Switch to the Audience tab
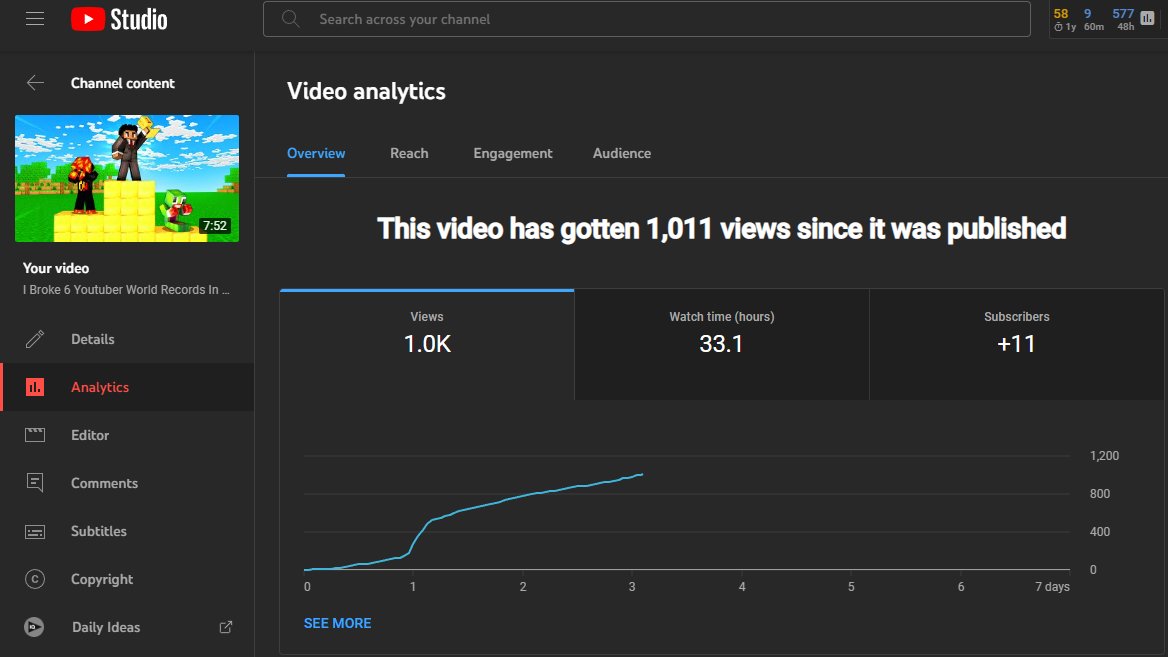 (x=621, y=153)
